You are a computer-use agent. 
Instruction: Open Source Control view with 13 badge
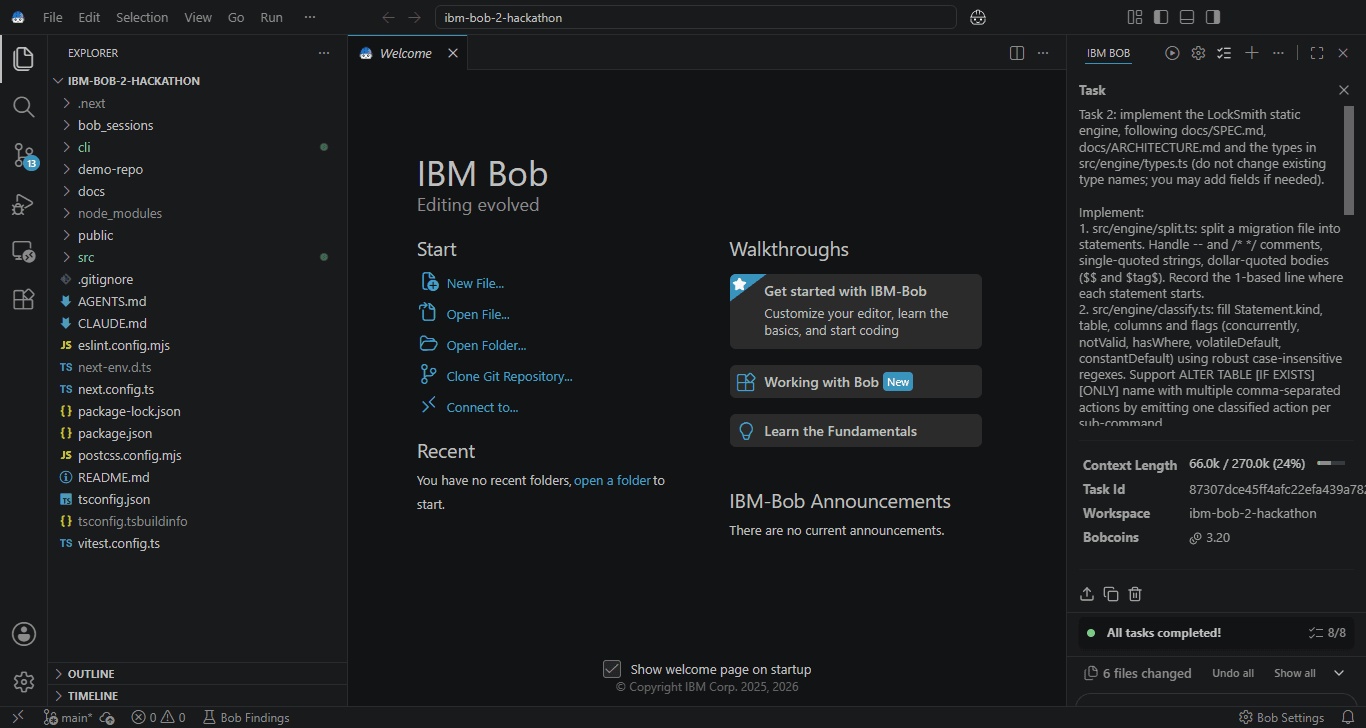(24, 155)
